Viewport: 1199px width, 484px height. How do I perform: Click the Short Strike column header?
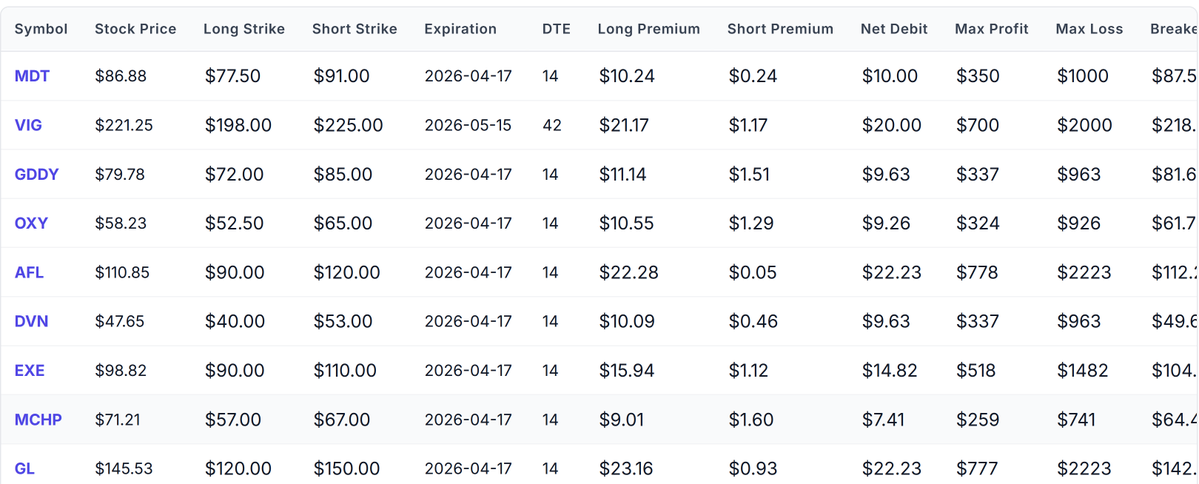point(354,29)
